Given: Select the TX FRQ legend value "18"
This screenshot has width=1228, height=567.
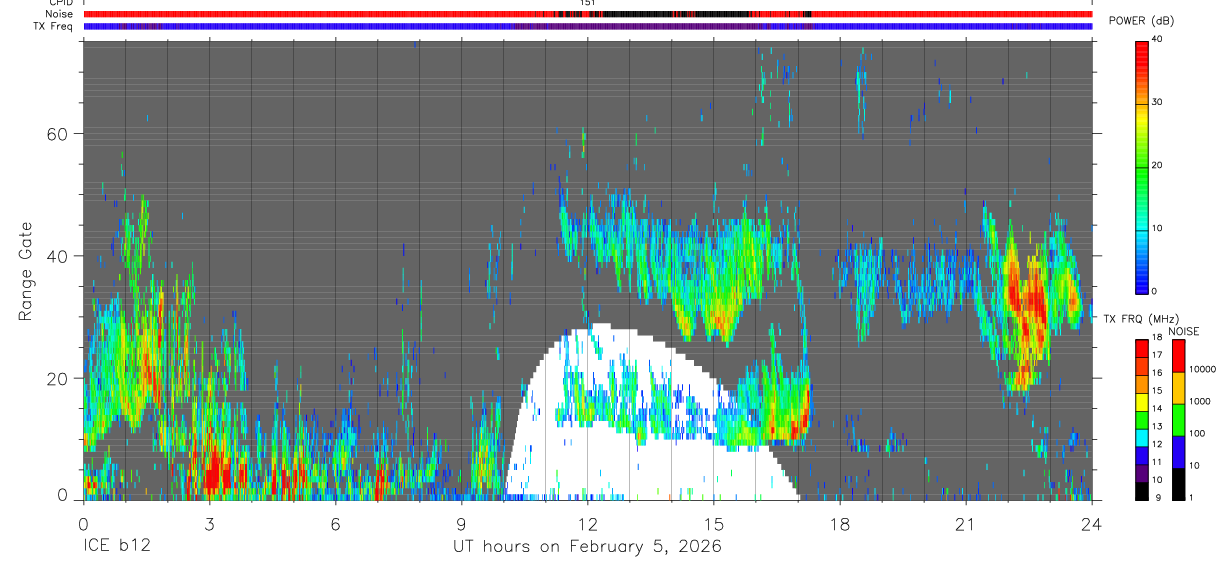Looking at the screenshot, I should tap(1157, 337).
